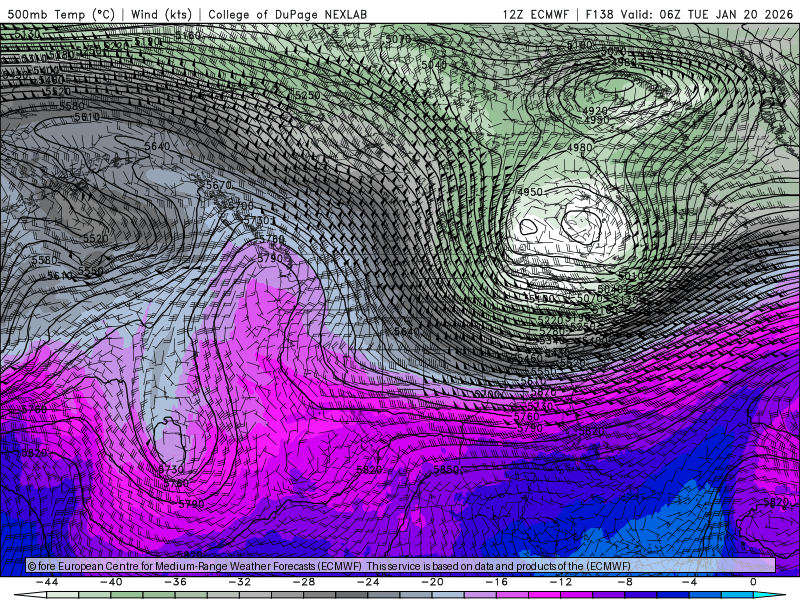
Task: Click the -16 legend value
Action: coord(497,582)
